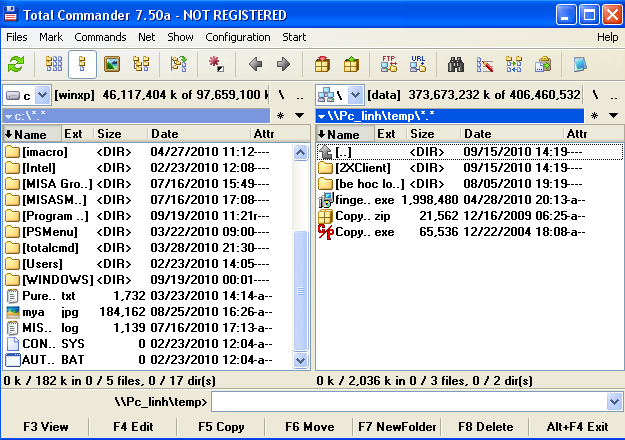Open the Files menu

(x=17, y=37)
